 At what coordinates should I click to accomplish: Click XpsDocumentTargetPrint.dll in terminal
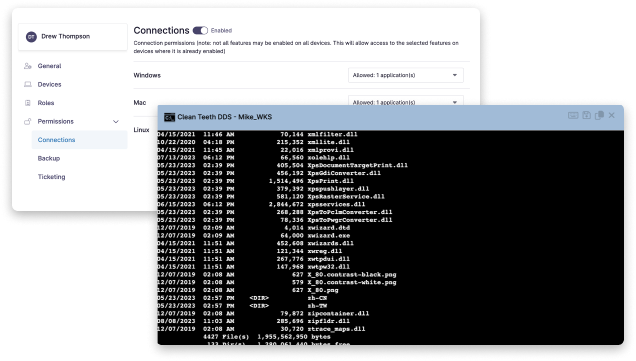(357, 165)
